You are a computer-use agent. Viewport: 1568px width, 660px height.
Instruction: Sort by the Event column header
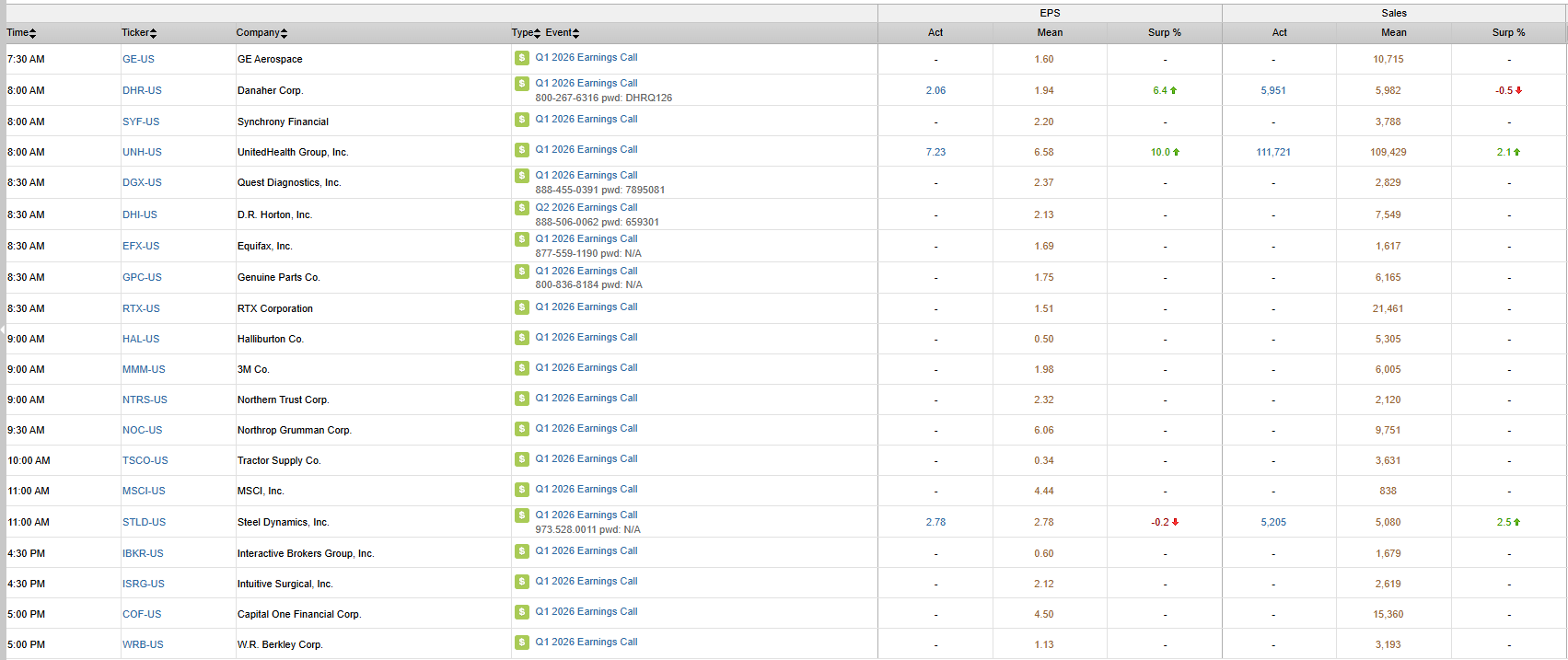tap(562, 33)
